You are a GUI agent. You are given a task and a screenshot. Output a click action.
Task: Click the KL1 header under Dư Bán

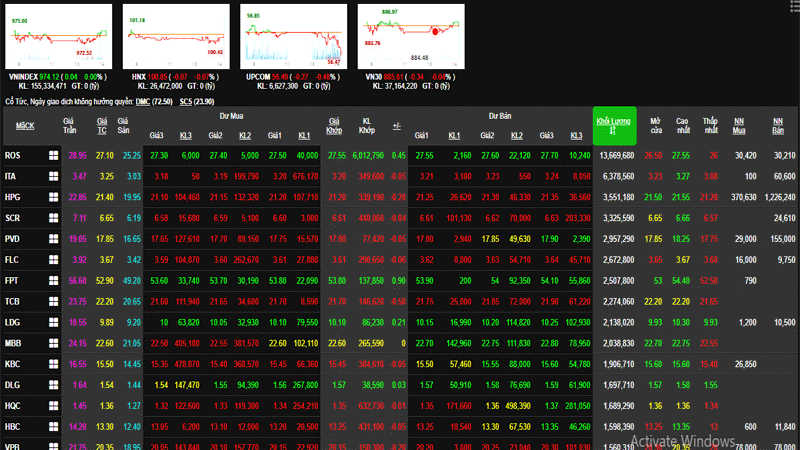tap(454, 136)
